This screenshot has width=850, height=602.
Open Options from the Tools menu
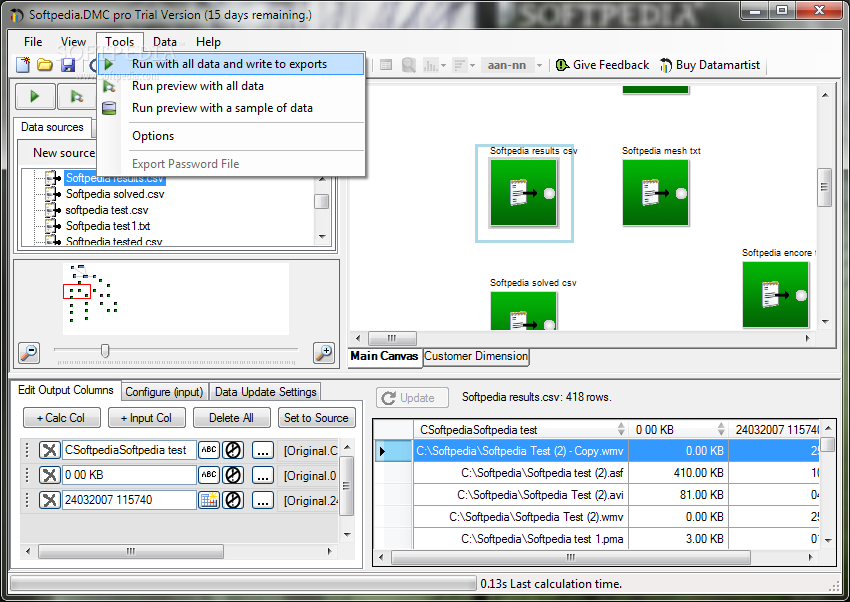coord(231,136)
